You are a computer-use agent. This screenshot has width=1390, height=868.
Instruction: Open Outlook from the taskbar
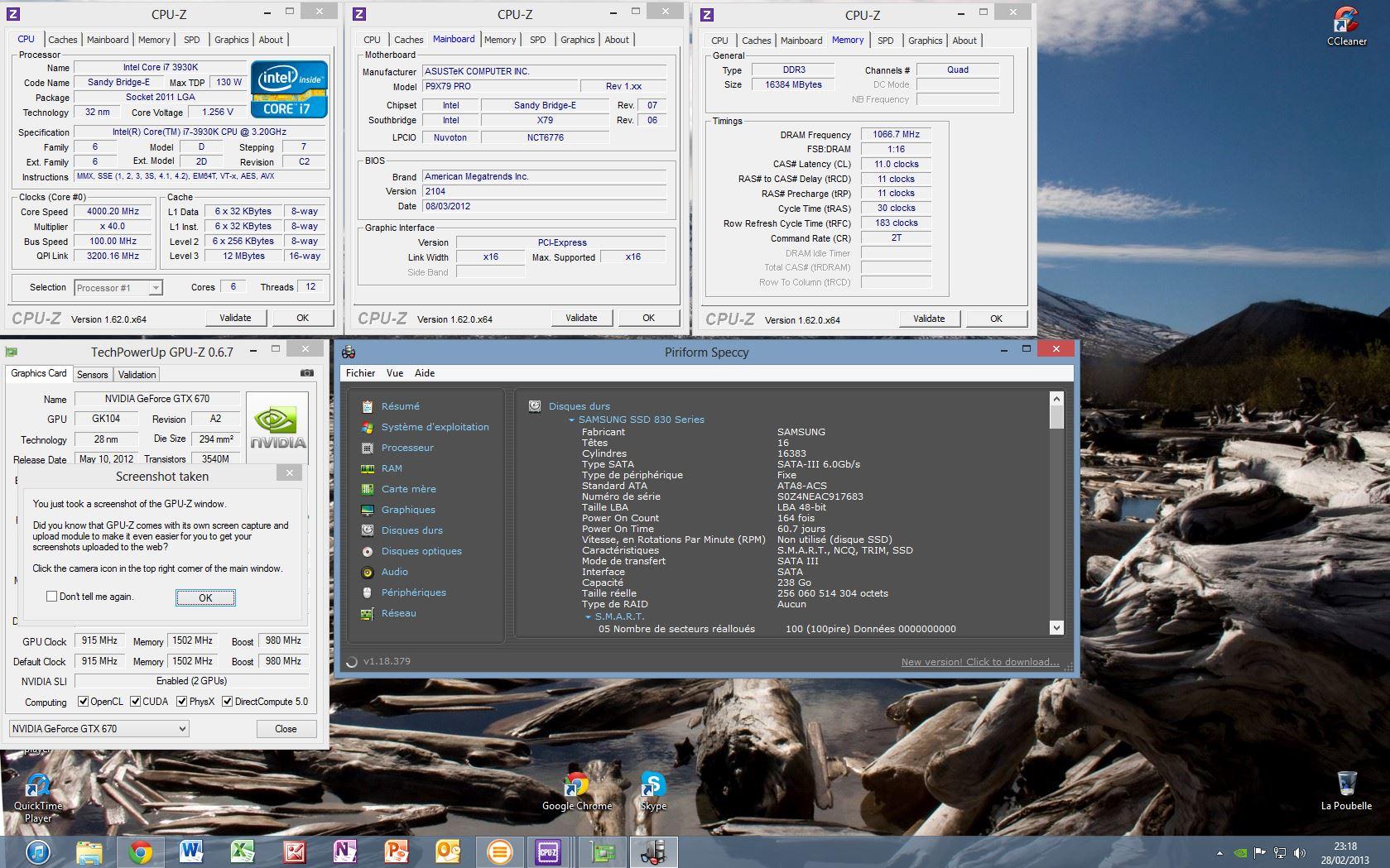coord(448,852)
